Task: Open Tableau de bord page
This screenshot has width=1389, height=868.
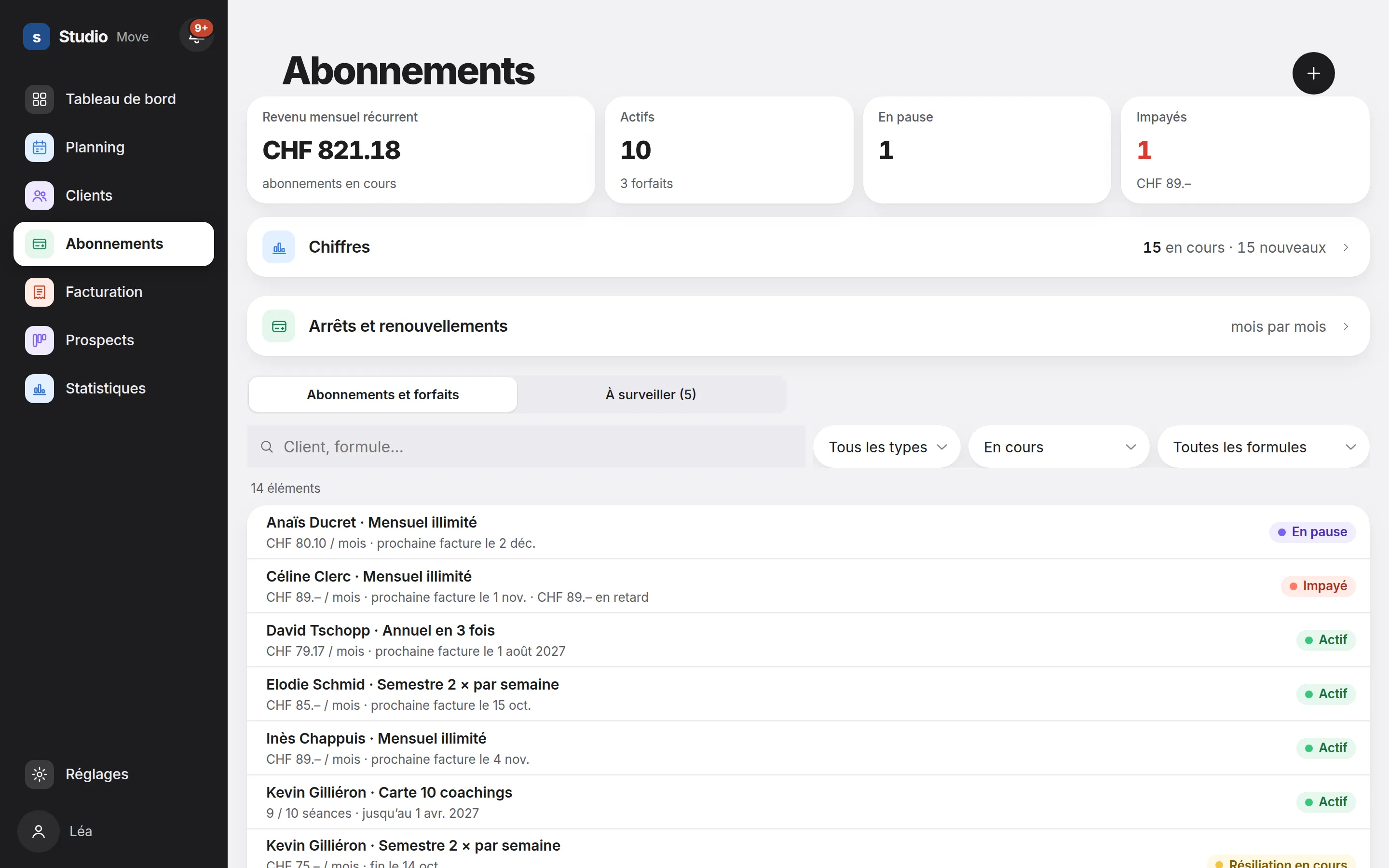Action: [x=114, y=99]
